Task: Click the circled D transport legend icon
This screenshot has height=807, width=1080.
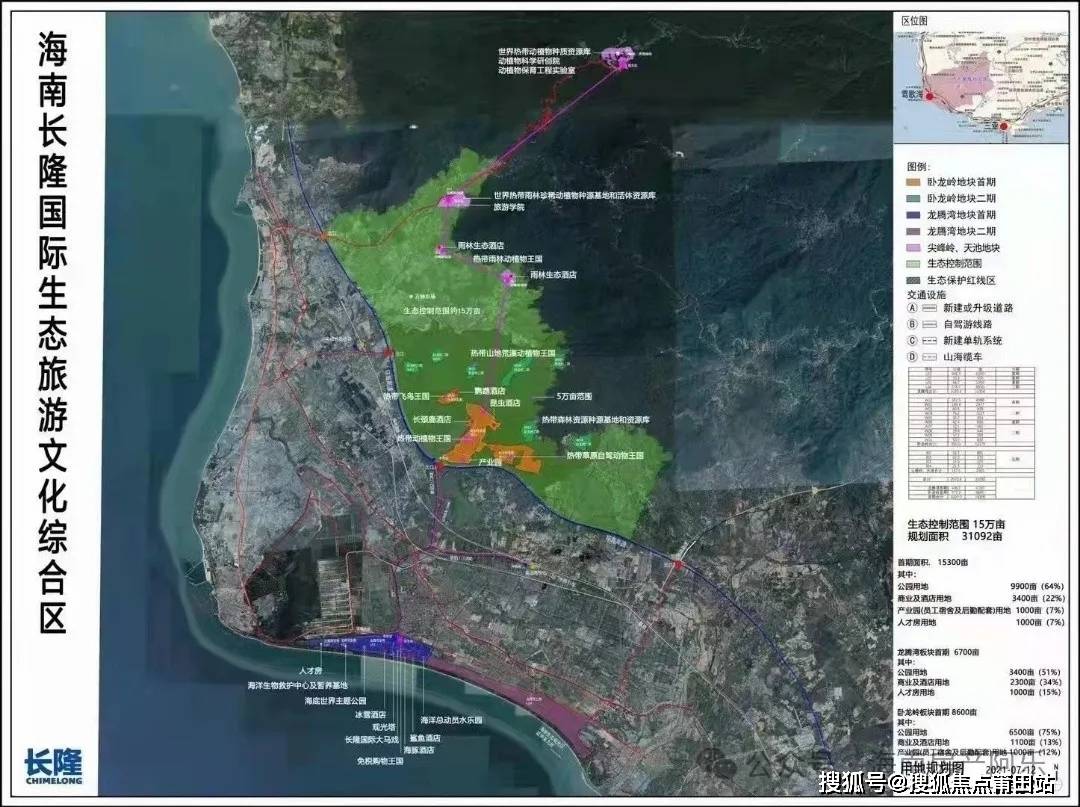Action: [913, 357]
